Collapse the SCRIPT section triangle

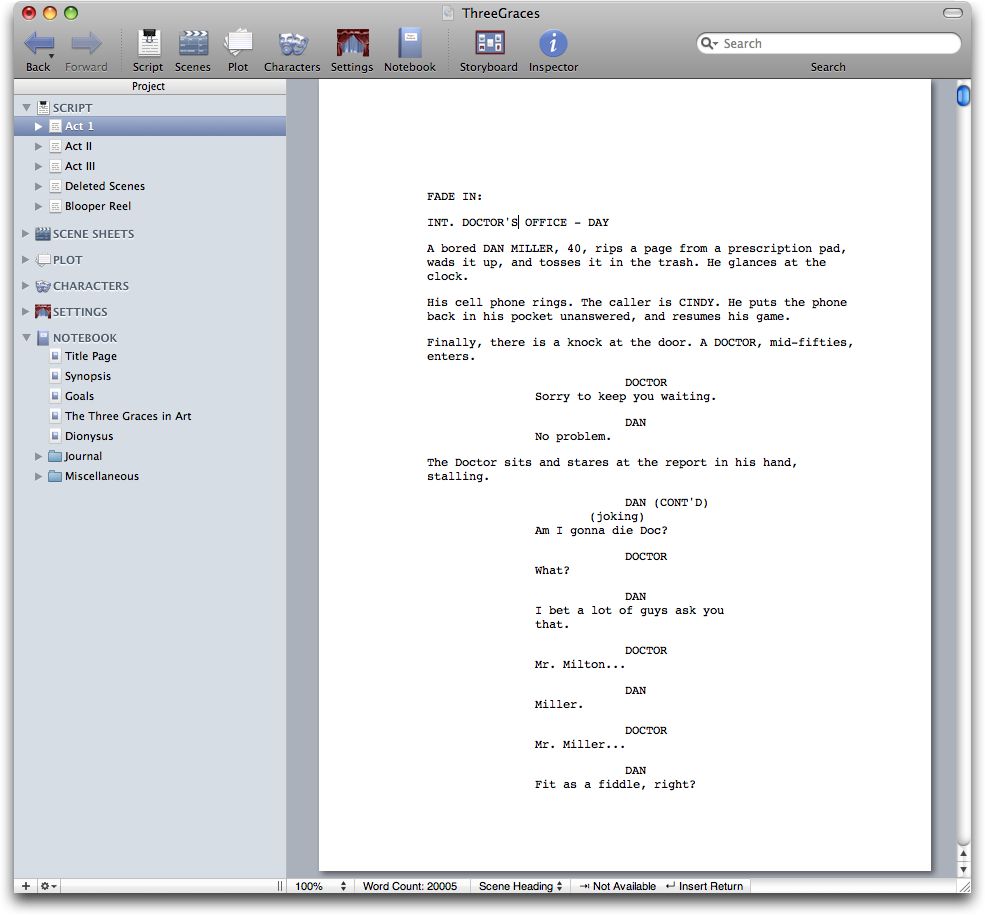pos(26,107)
